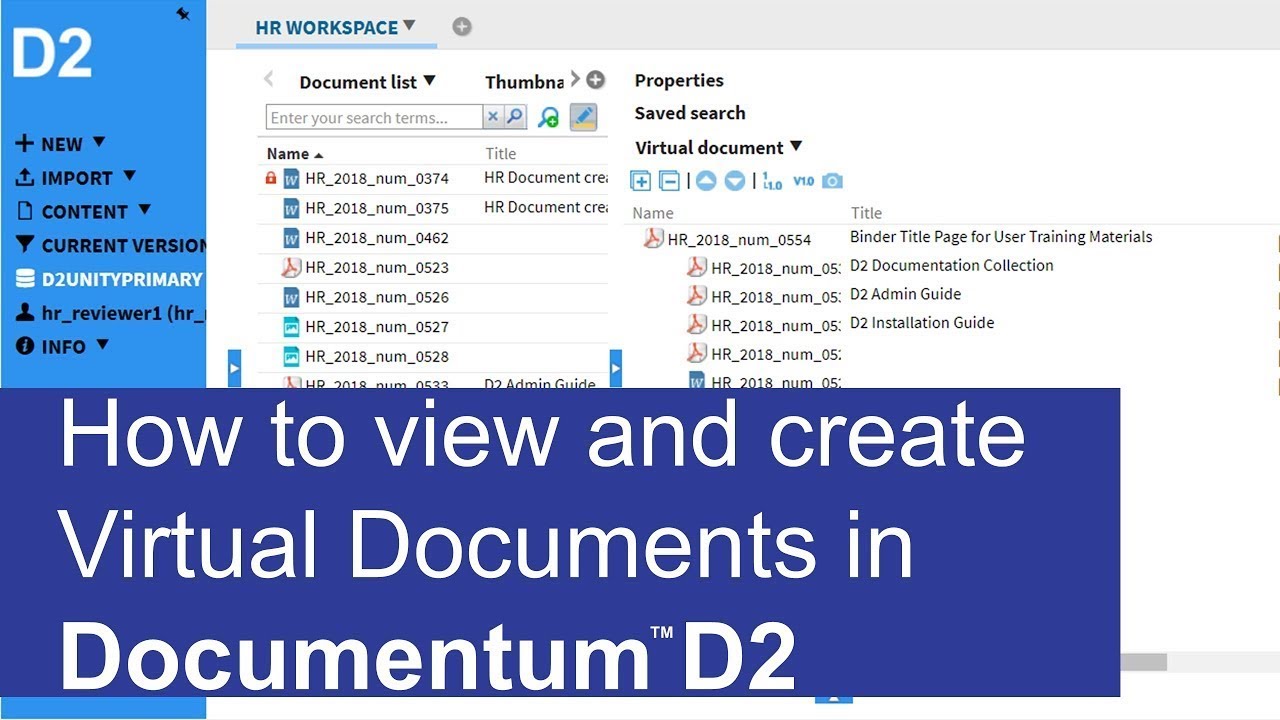This screenshot has width=1280, height=720.
Task: Move selected virtual document child down
Action: point(735,181)
